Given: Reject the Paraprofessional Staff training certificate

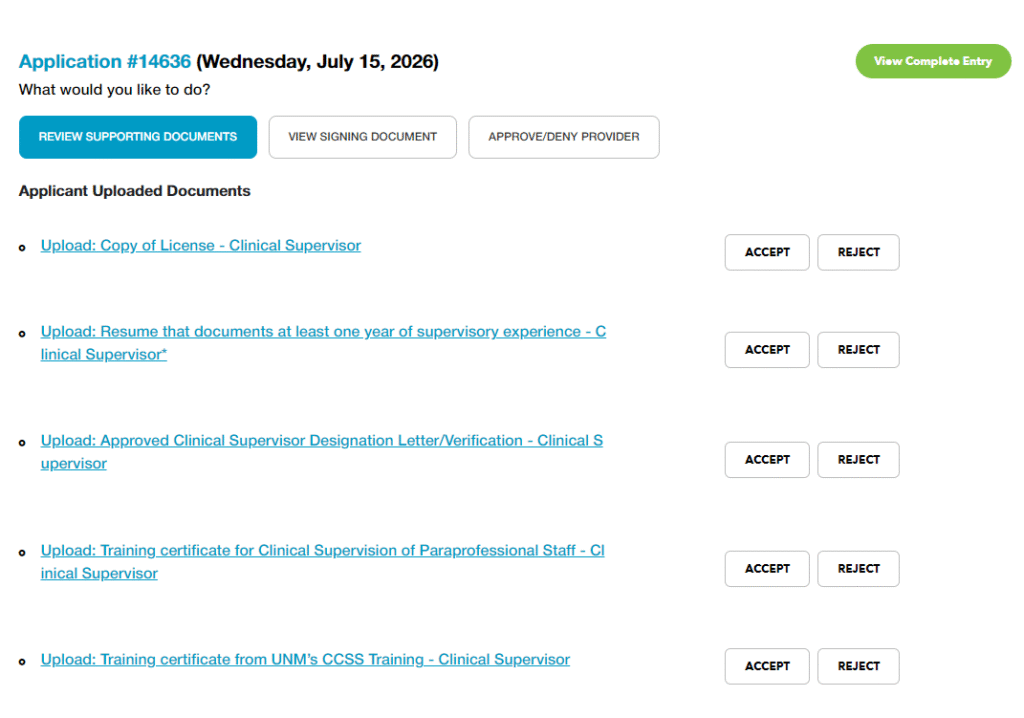Looking at the screenshot, I should point(858,569).
